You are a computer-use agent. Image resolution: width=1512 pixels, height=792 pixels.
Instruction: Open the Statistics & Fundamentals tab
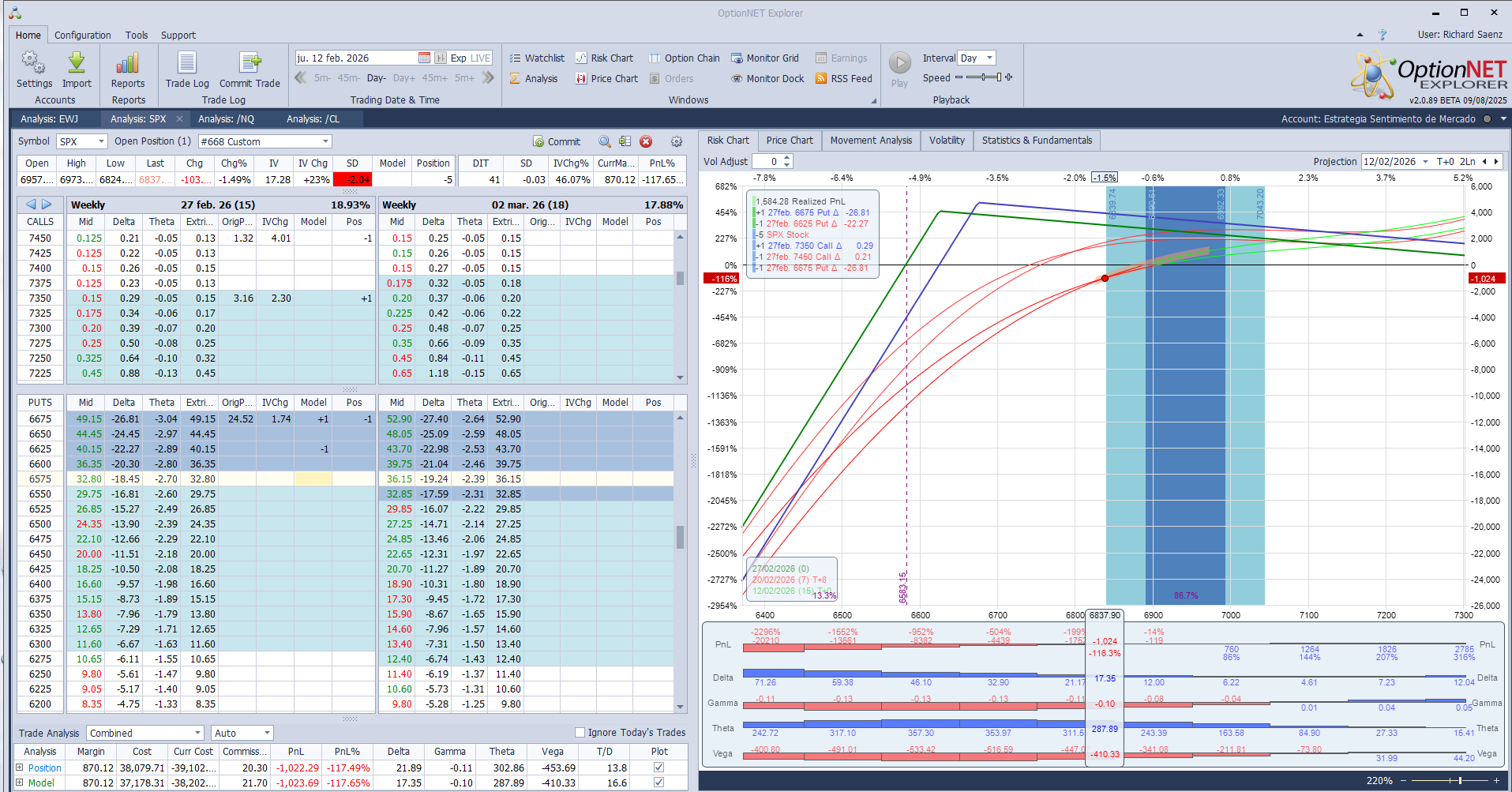[1037, 141]
